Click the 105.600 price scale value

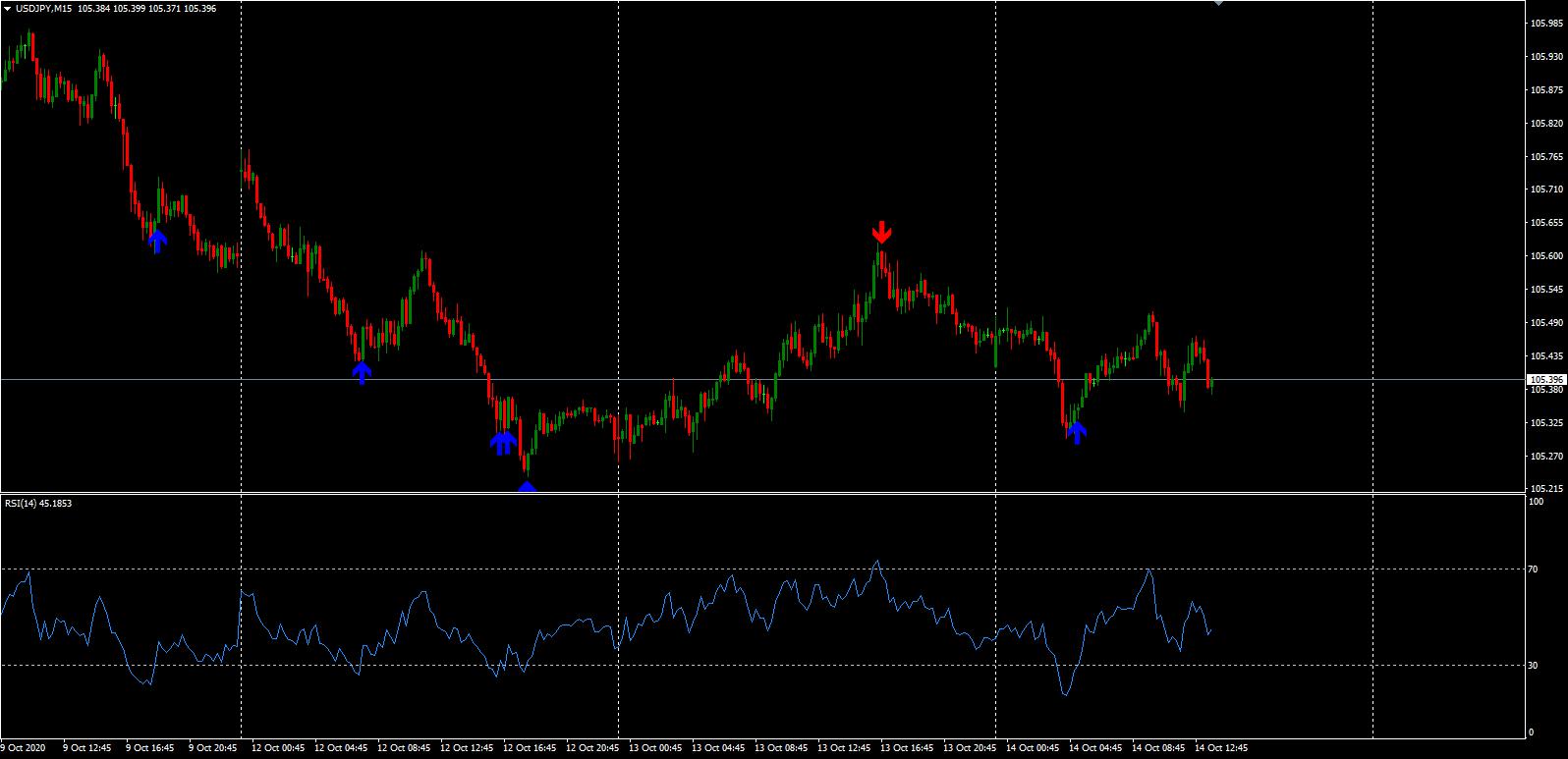tap(1545, 256)
